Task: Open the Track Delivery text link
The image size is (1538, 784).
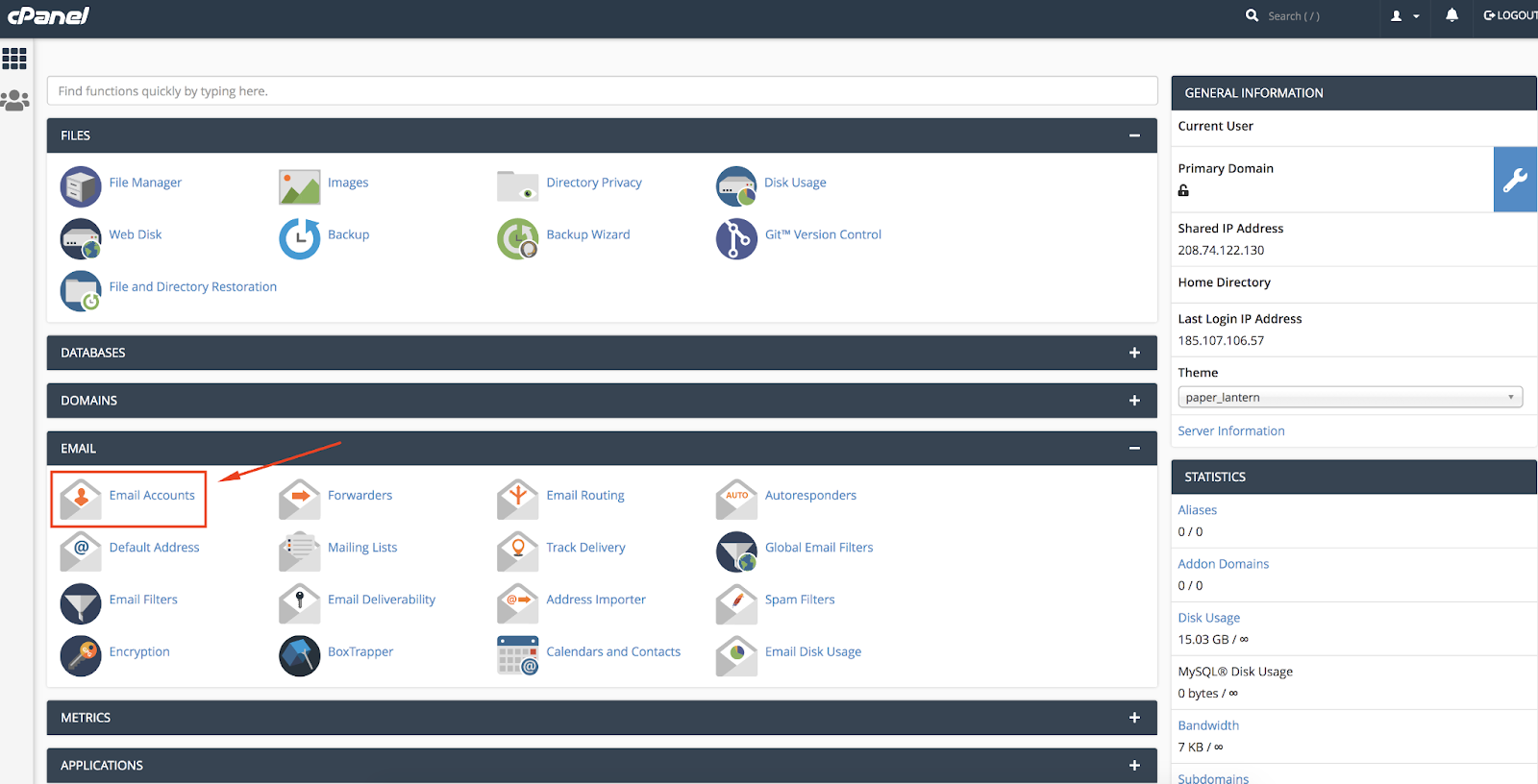Action: click(x=585, y=548)
